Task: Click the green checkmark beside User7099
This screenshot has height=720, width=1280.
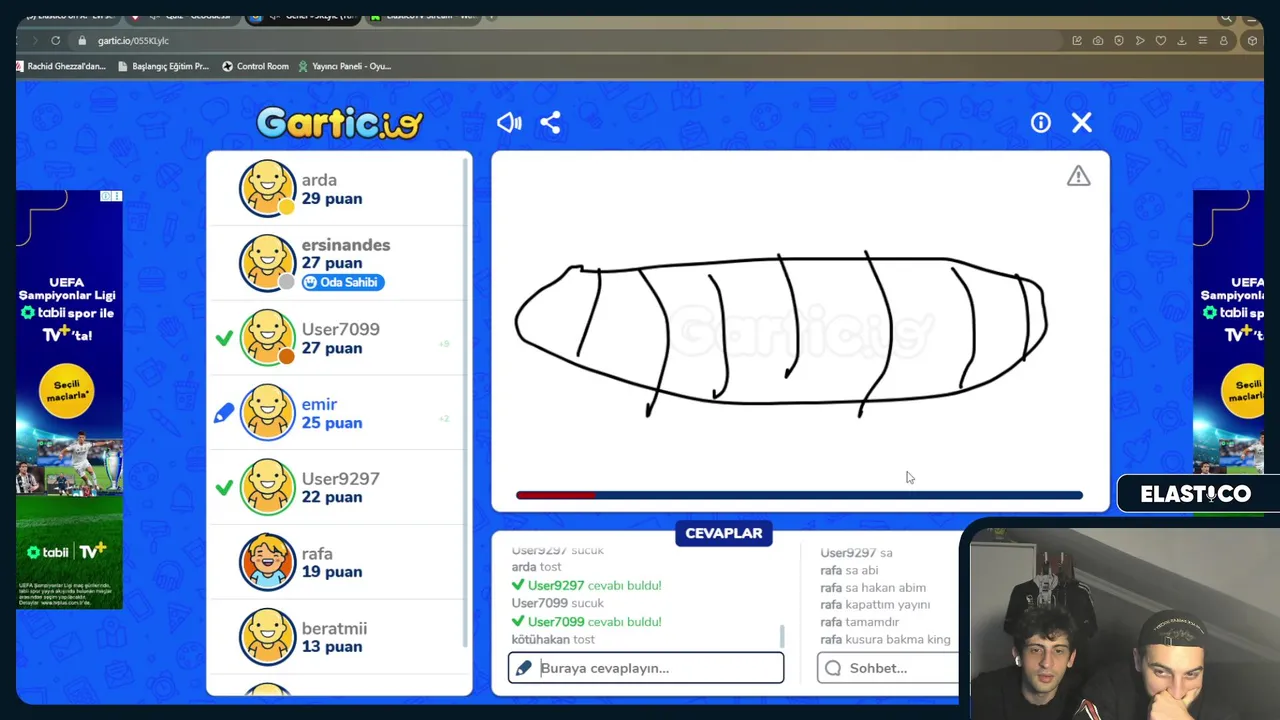Action: click(224, 338)
